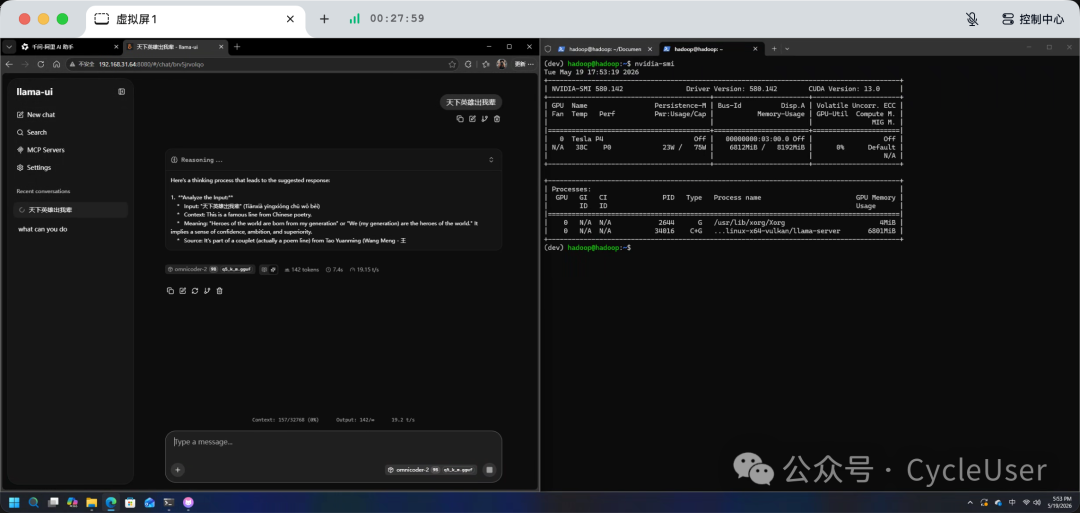
Task: Open the terminal profile dropdown arrow
Action: [x=787, y=49]
